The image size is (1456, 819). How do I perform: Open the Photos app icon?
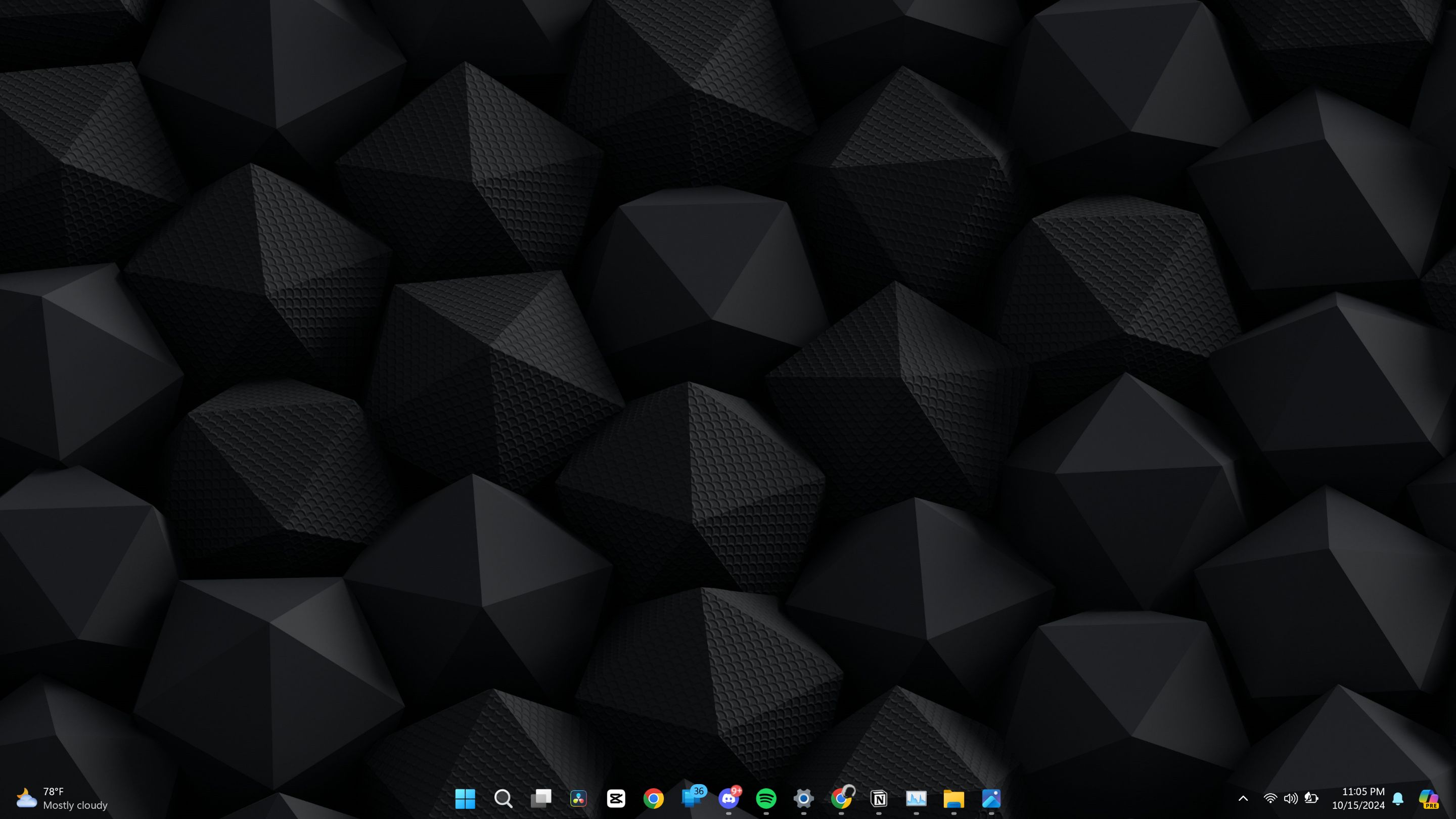(x=991, y=799)
